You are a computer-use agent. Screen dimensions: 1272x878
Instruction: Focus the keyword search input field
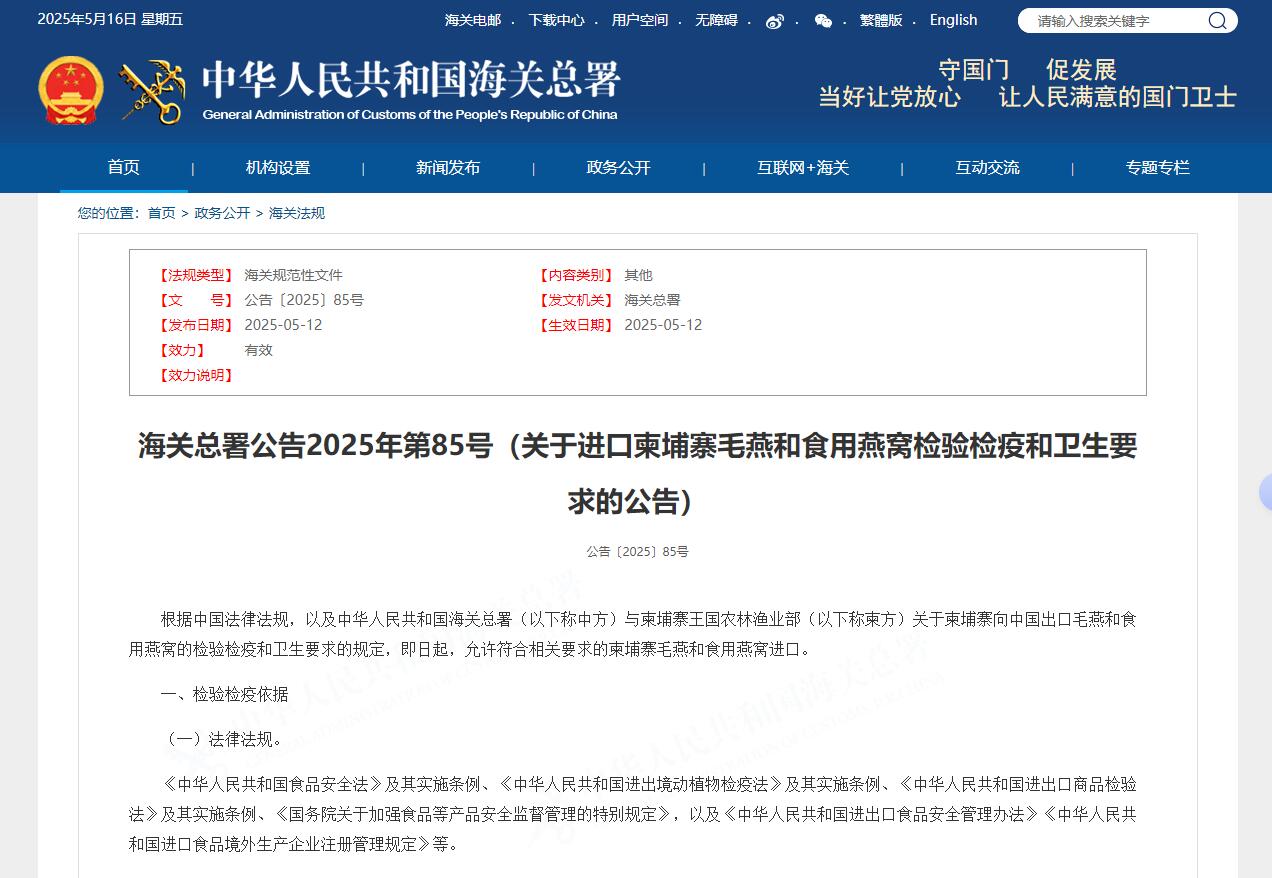coord(1111,21)
